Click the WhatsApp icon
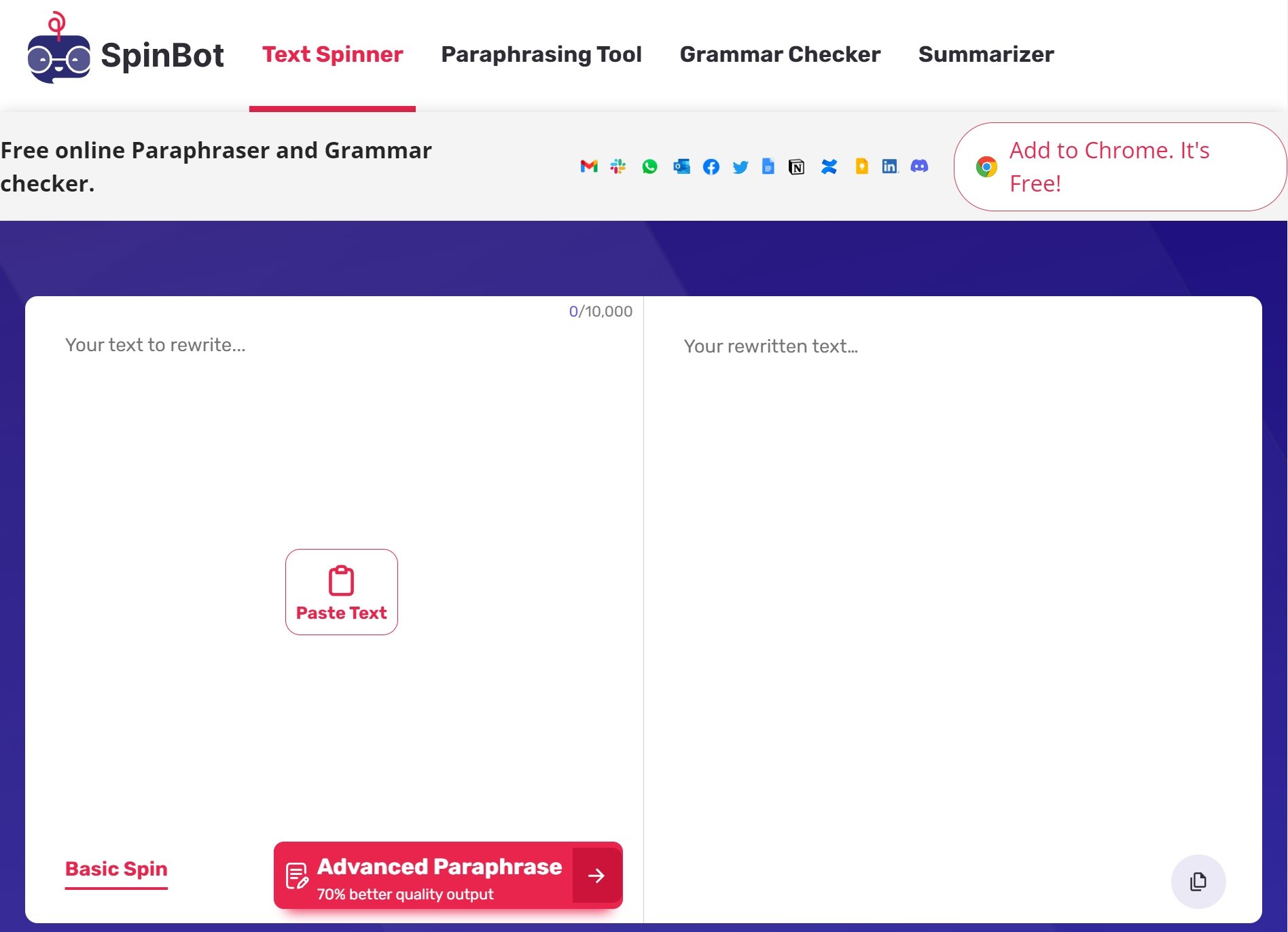This screenshot has height=932, width=1288. (x=649, y=166)
